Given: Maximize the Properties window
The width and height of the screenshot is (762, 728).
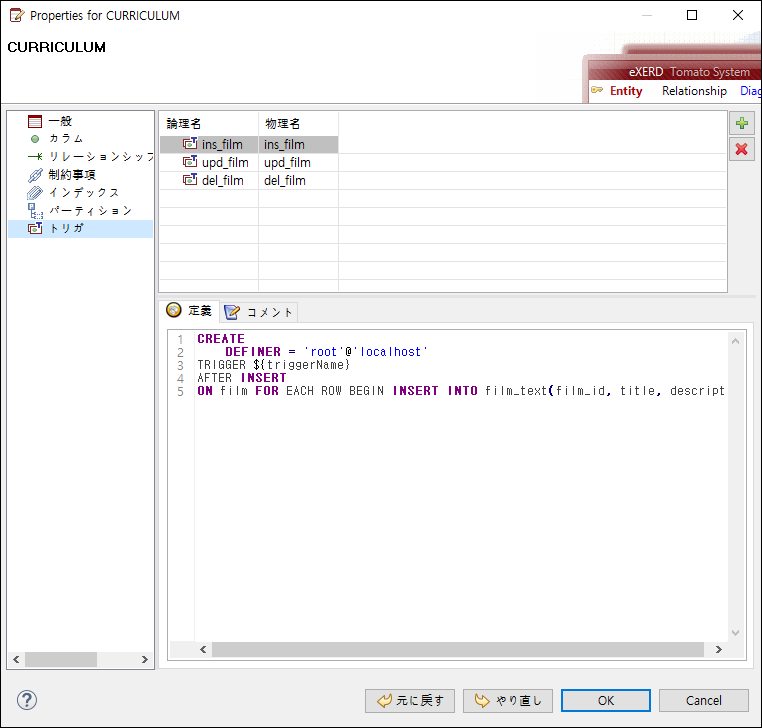Looking at the screenshot, I should point(692,15).
